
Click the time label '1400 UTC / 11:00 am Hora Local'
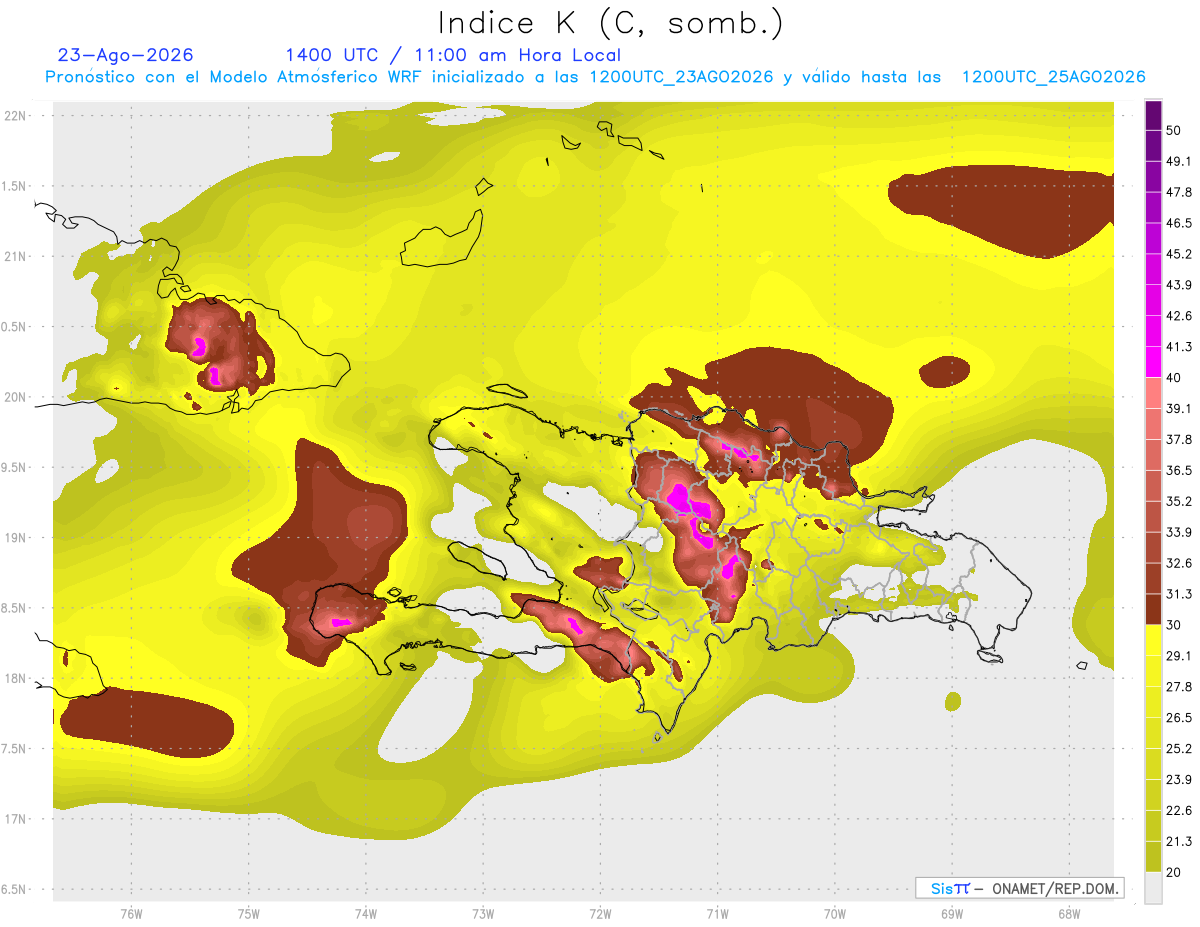[453, 56]
